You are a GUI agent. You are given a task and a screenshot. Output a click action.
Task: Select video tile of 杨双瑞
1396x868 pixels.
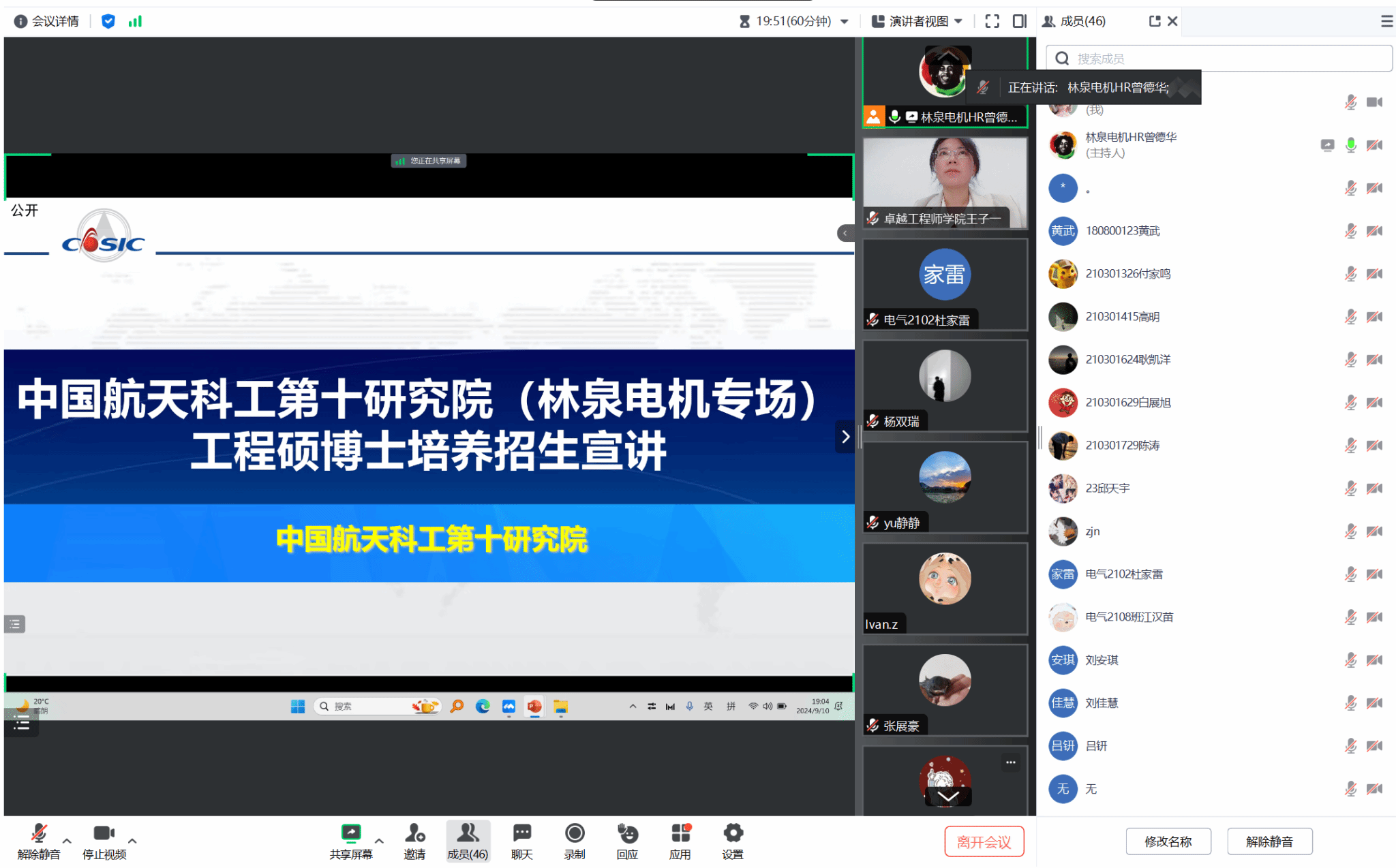click(x=945, y=386)
